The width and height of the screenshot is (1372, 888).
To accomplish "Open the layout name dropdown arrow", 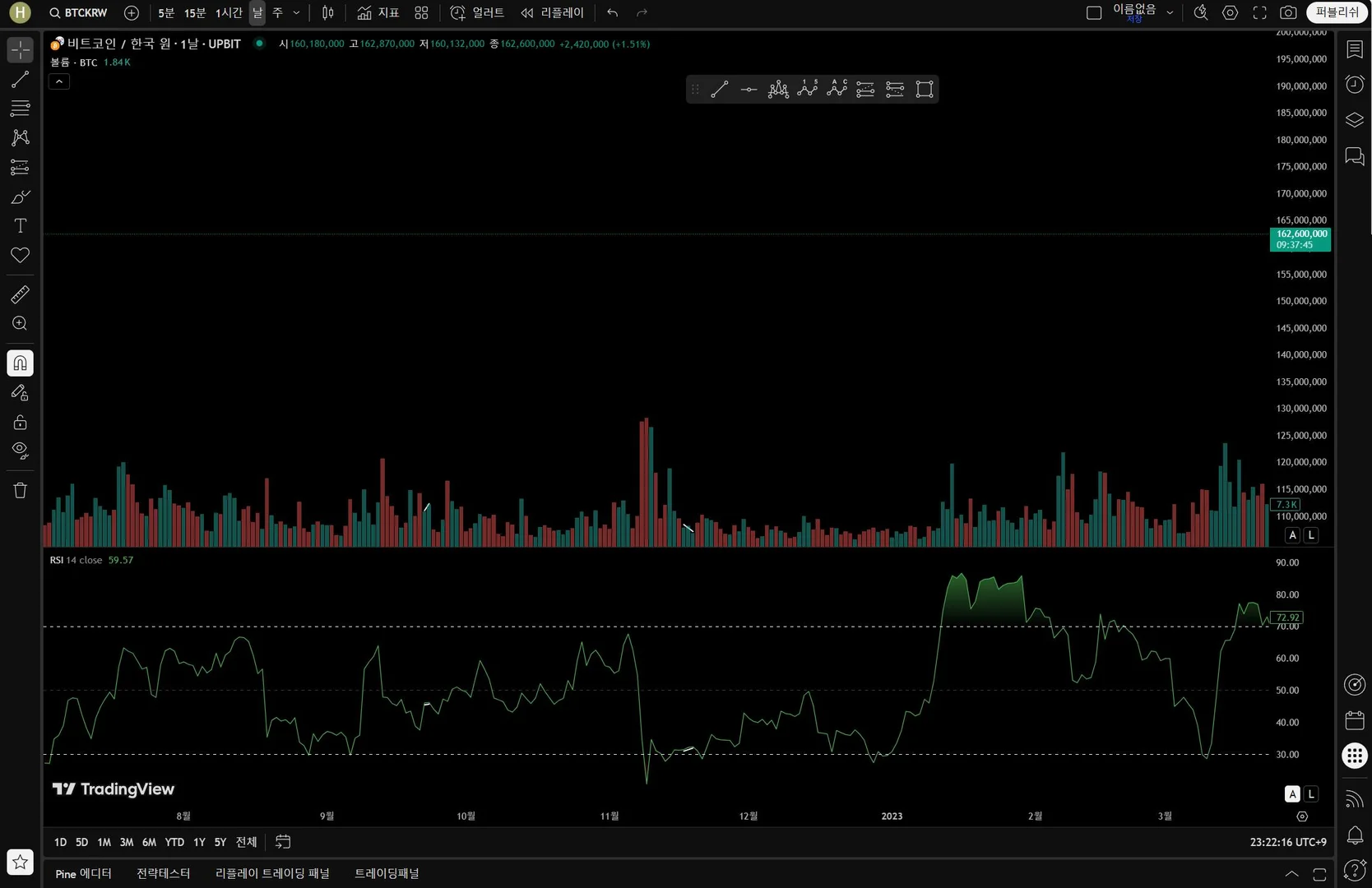I will pos(1170,12).
